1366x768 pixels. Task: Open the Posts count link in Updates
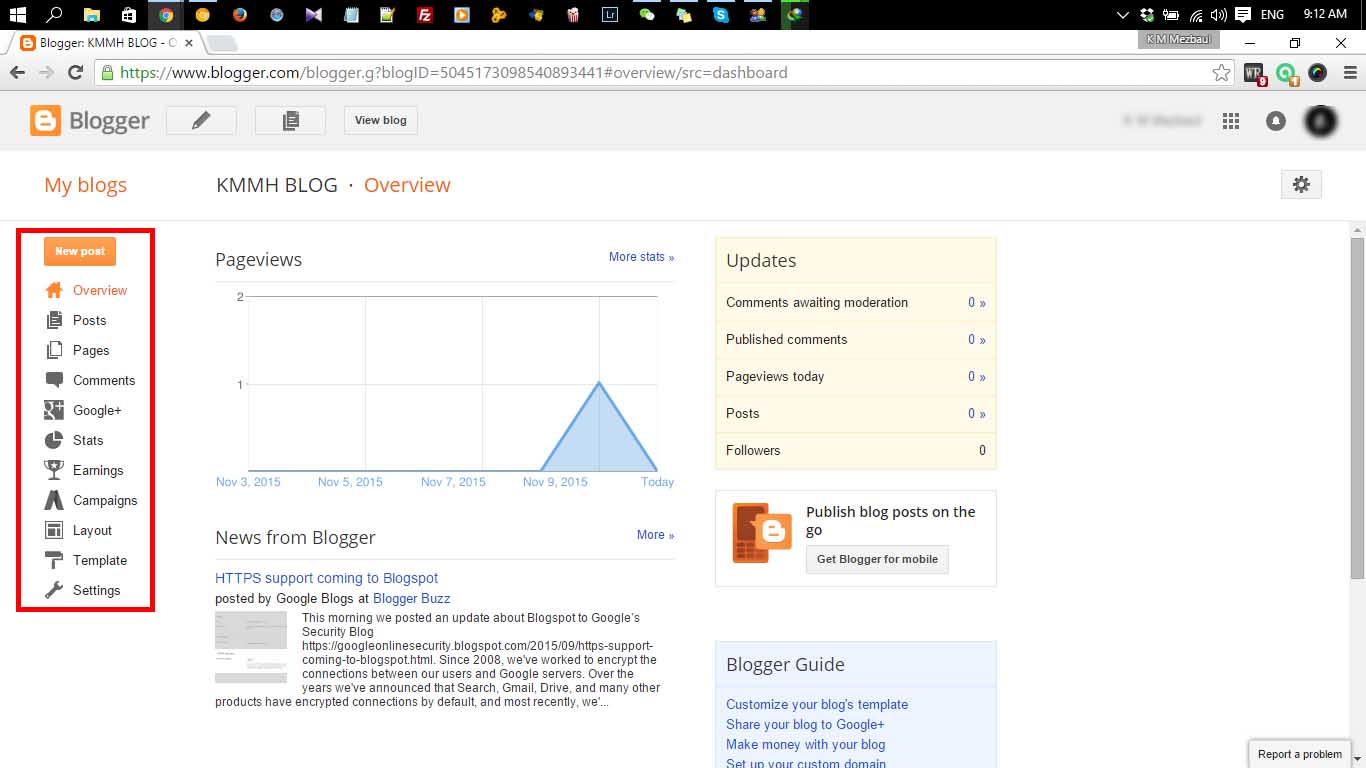pos(976,413)
